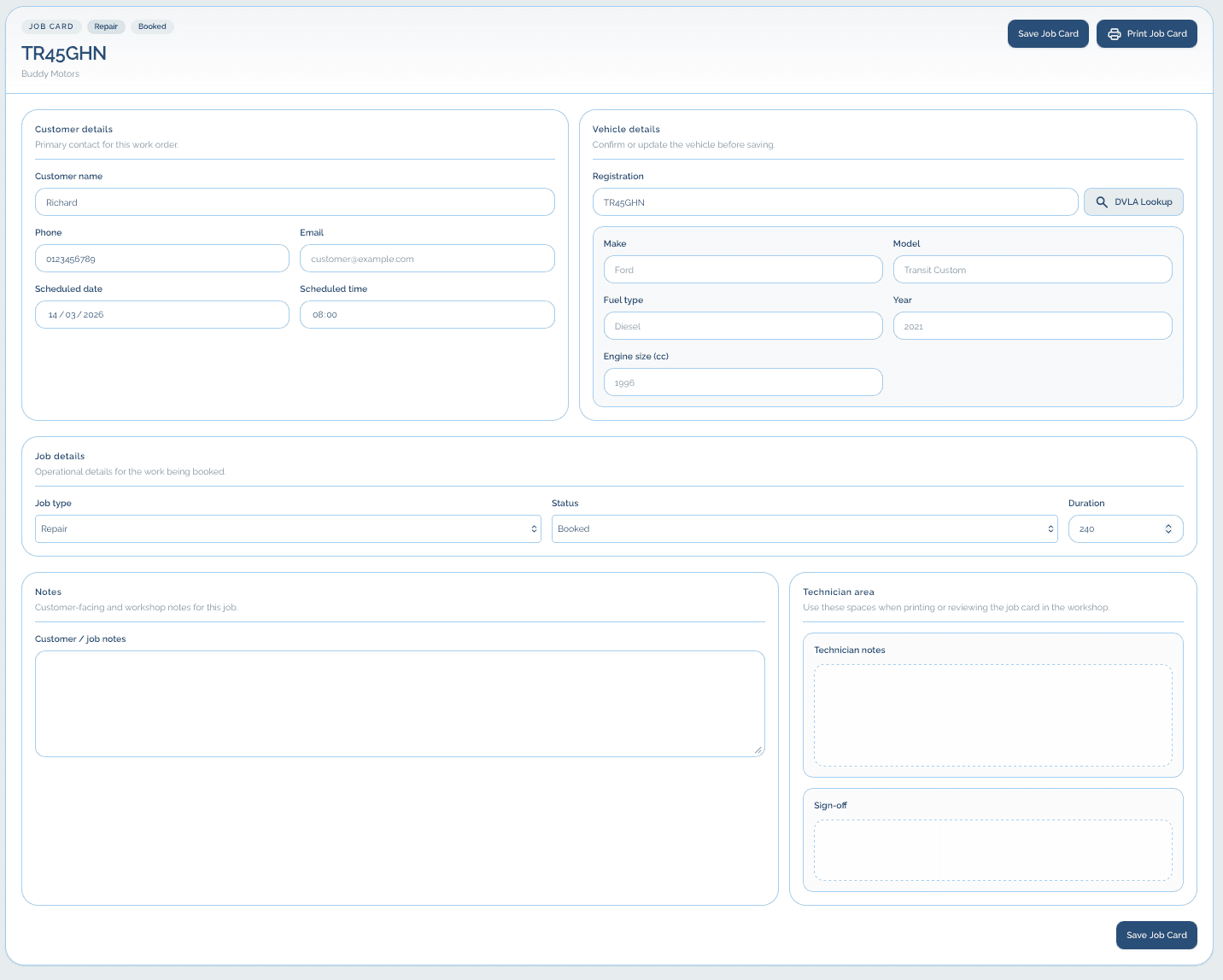Click the top Save Job Card button
The width and height of the screenshot is (1223, 980).
click(1048, 33)
